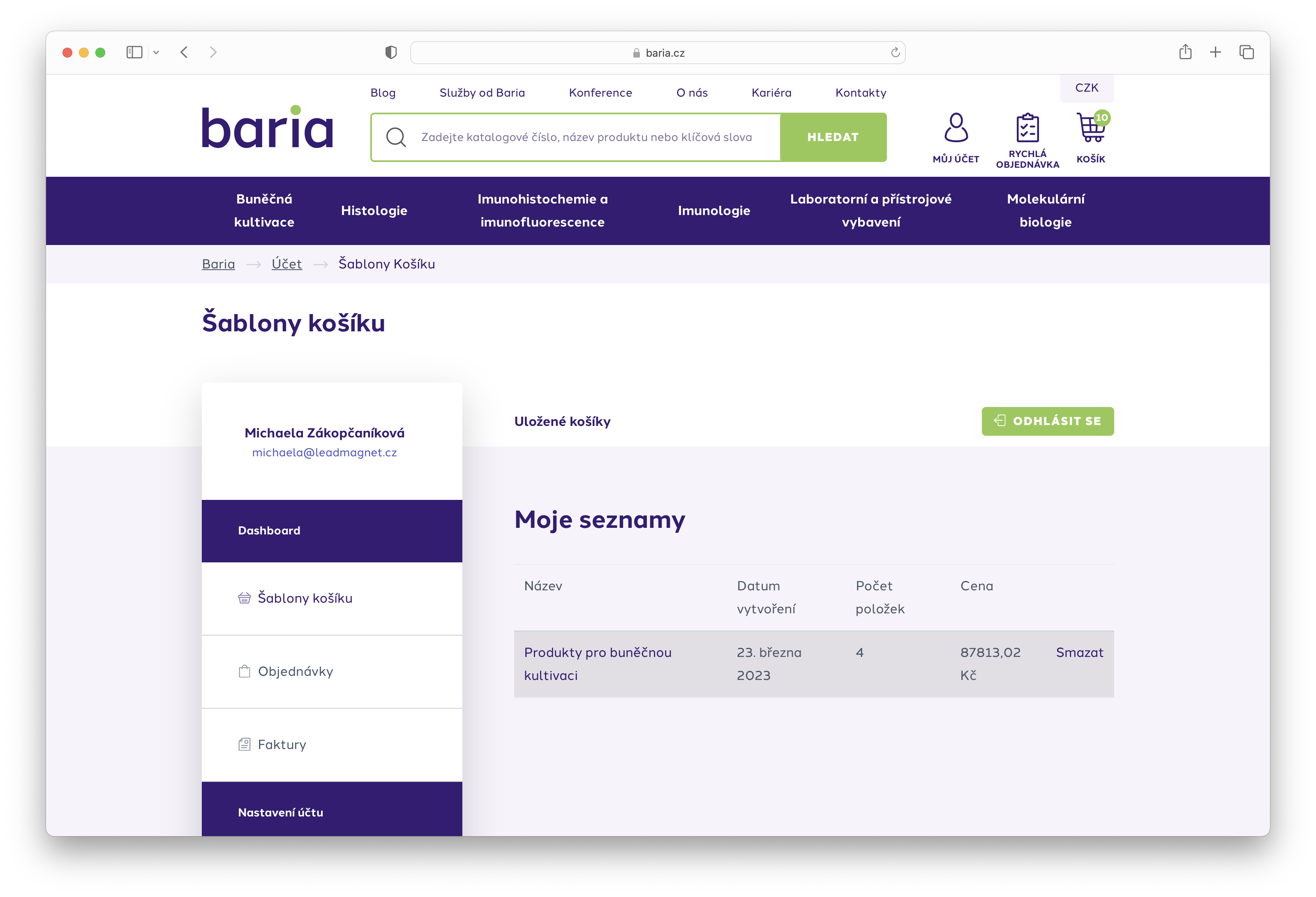This screenshot has height=897, width=1316.
Task: Open the Můj účet user icon
Action: [956, 128]
